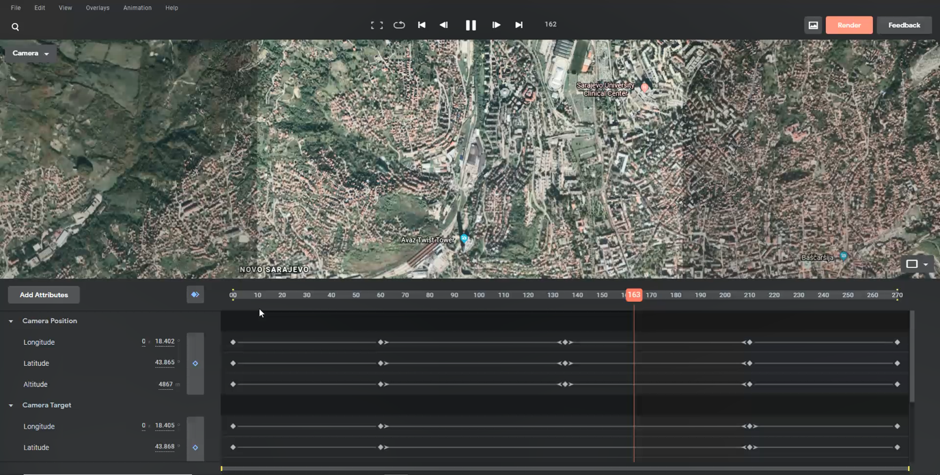Open the Overlays menu

[97, 8]
